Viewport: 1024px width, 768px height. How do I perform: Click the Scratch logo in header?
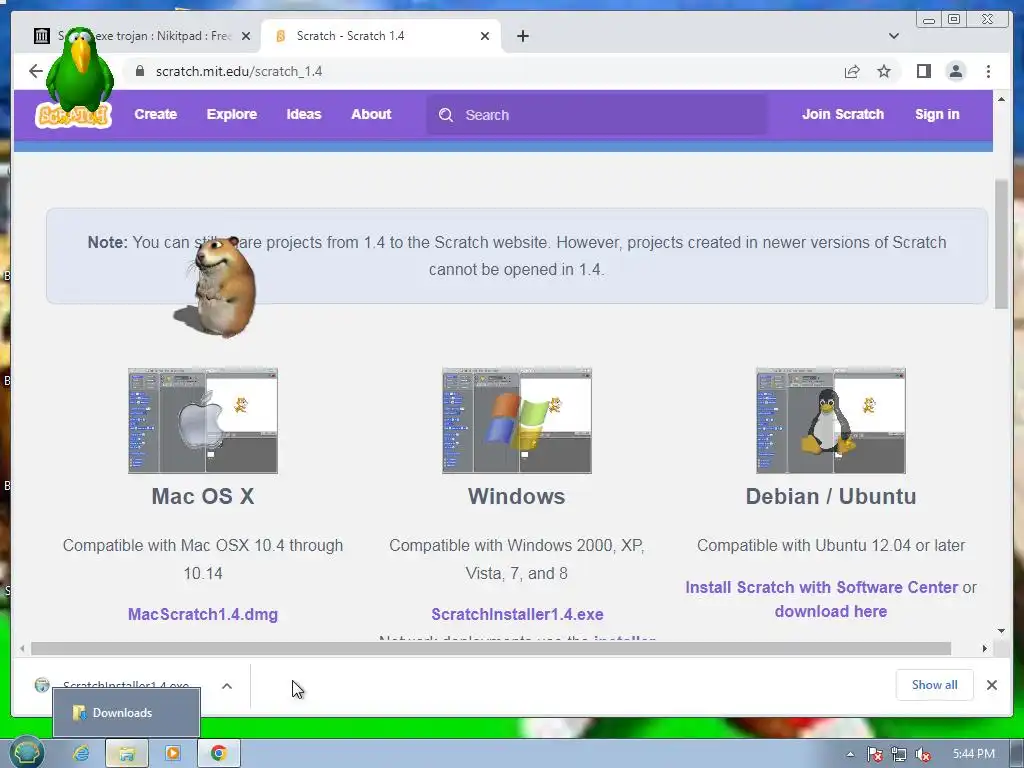pyautogui.click(x=73, y=115)
